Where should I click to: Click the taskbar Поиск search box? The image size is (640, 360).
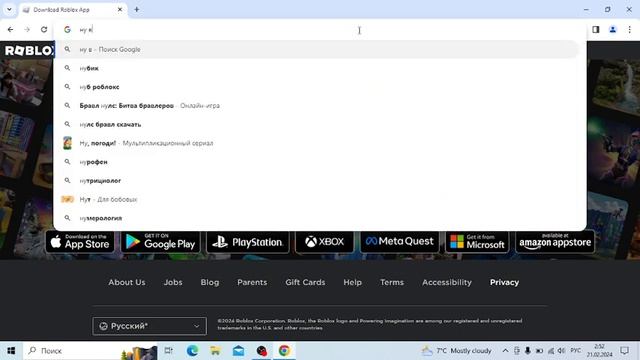(x=90, y=351)
